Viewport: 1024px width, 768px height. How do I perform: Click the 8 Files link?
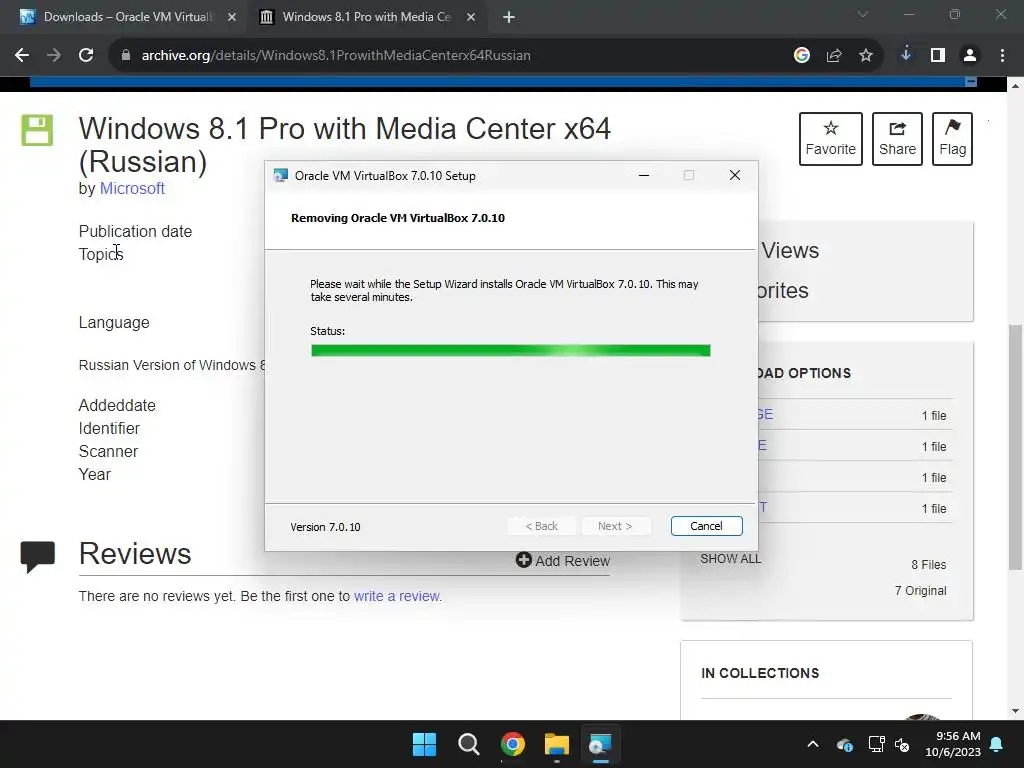coord(929,565)
